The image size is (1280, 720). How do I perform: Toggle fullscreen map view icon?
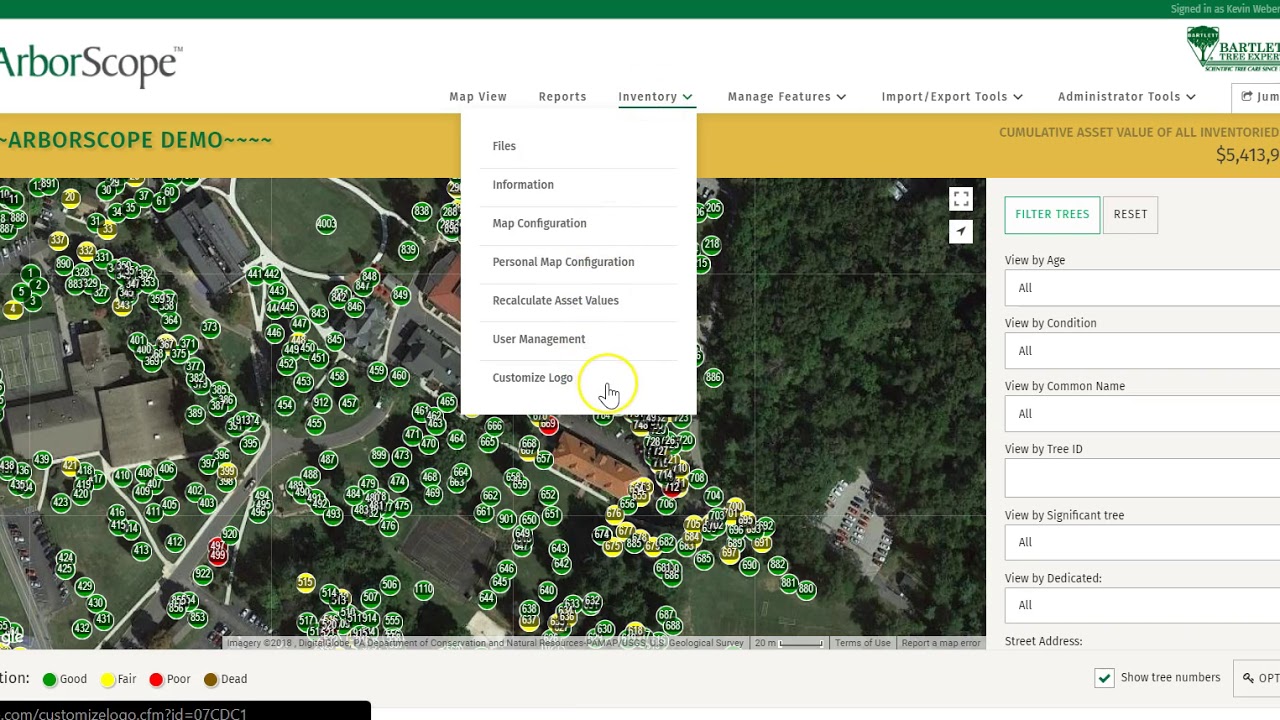coord(961,200)
